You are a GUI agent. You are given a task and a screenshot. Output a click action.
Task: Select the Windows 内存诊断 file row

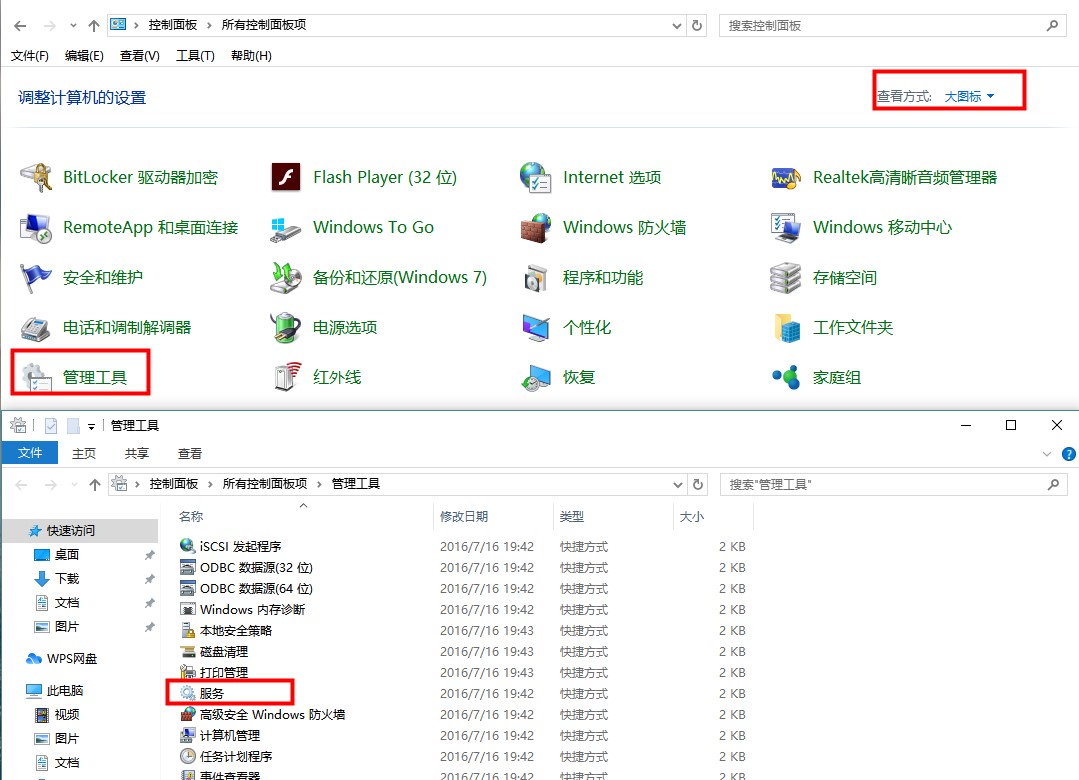(x=462, y=609)
